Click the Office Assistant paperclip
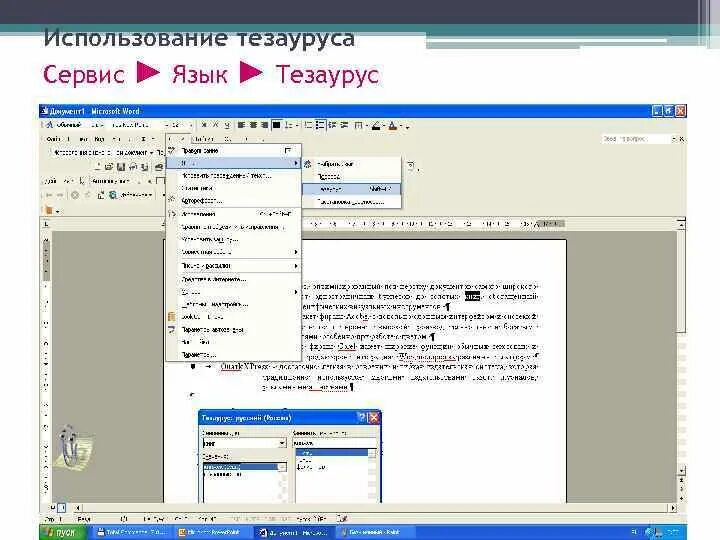The image size is (720, 540). tap(73, 448)
